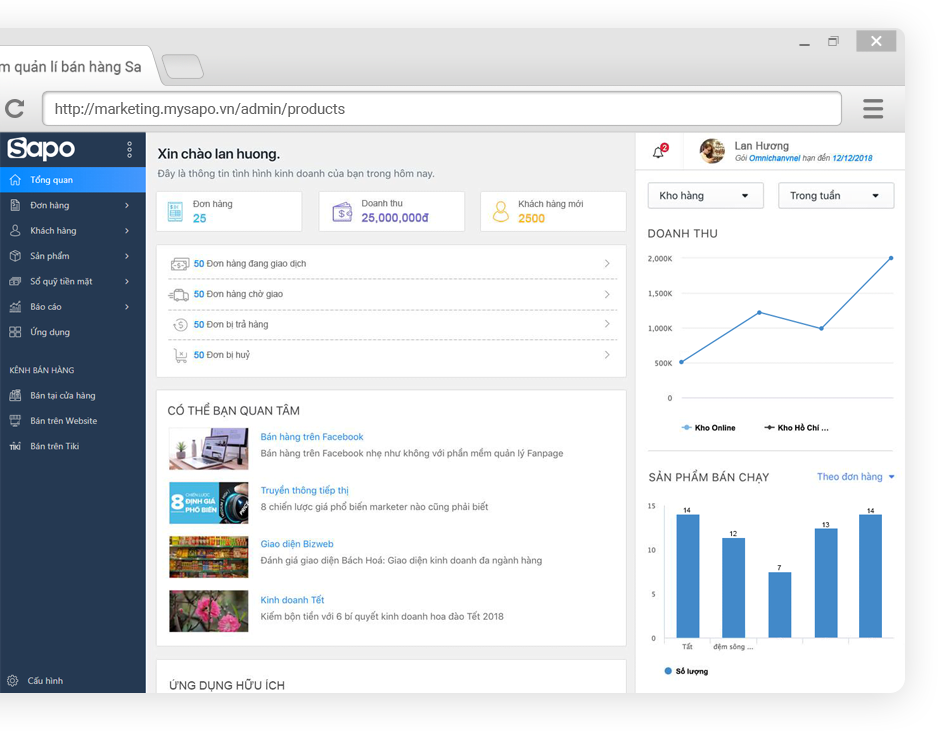Viewport: 938px width, 731px height.
Task: Expand the Đơn hàng sidebar chevron
Action: click(x=127, y=205)
